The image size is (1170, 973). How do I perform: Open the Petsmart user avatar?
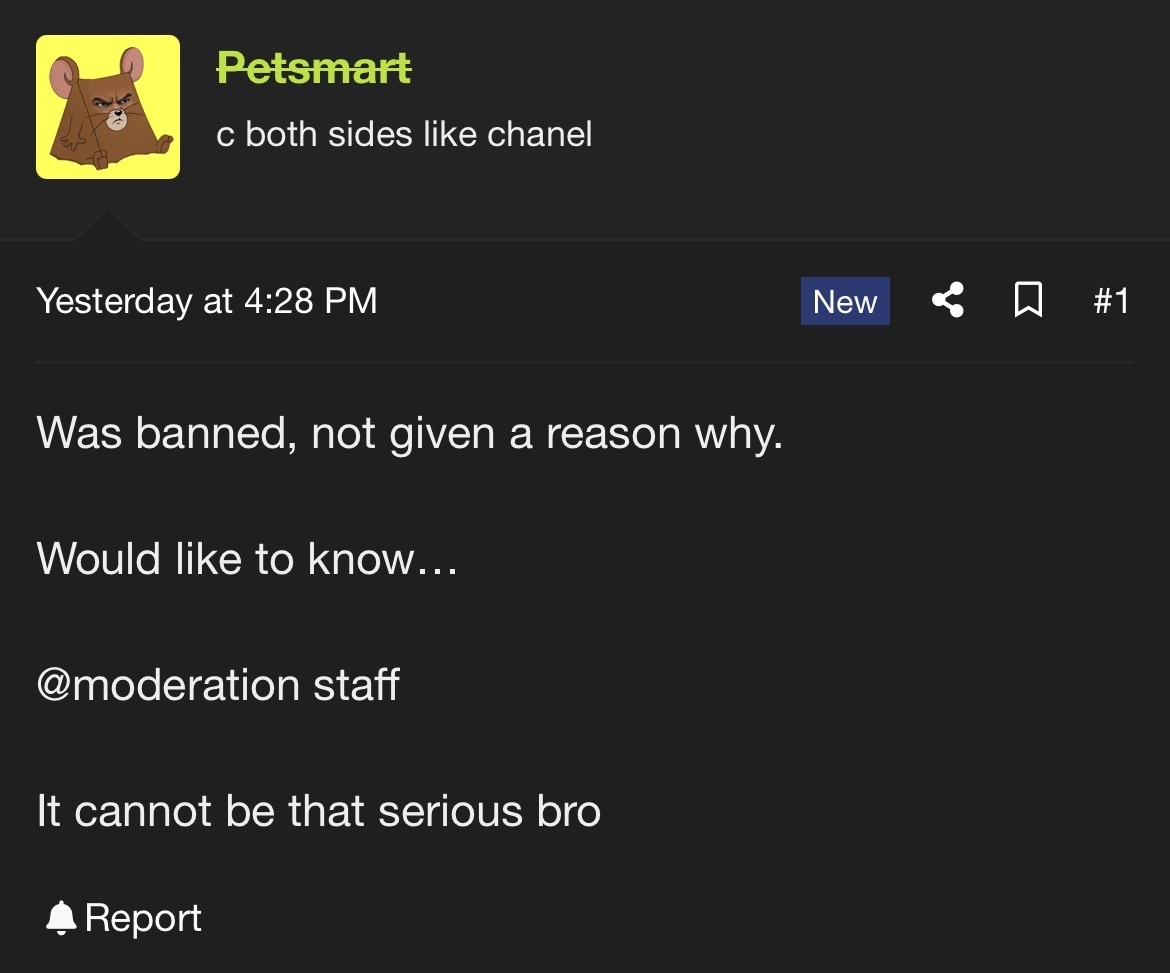[108, 107]
